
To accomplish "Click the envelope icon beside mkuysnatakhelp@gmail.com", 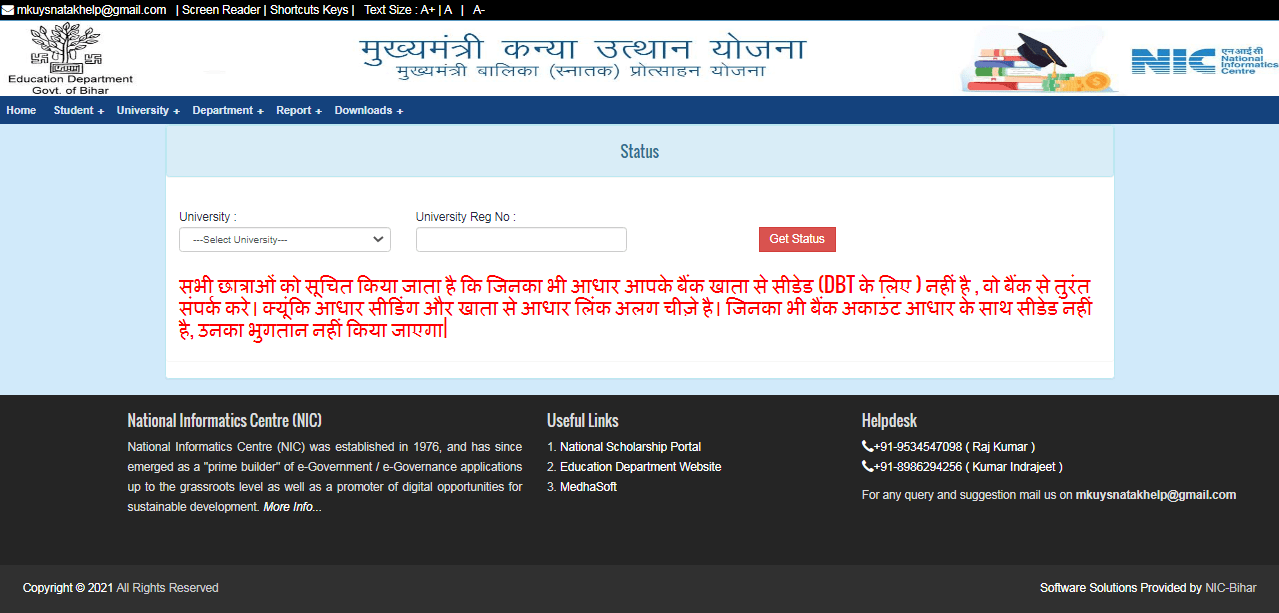I will pyautogui.click(x=8, y=10).
